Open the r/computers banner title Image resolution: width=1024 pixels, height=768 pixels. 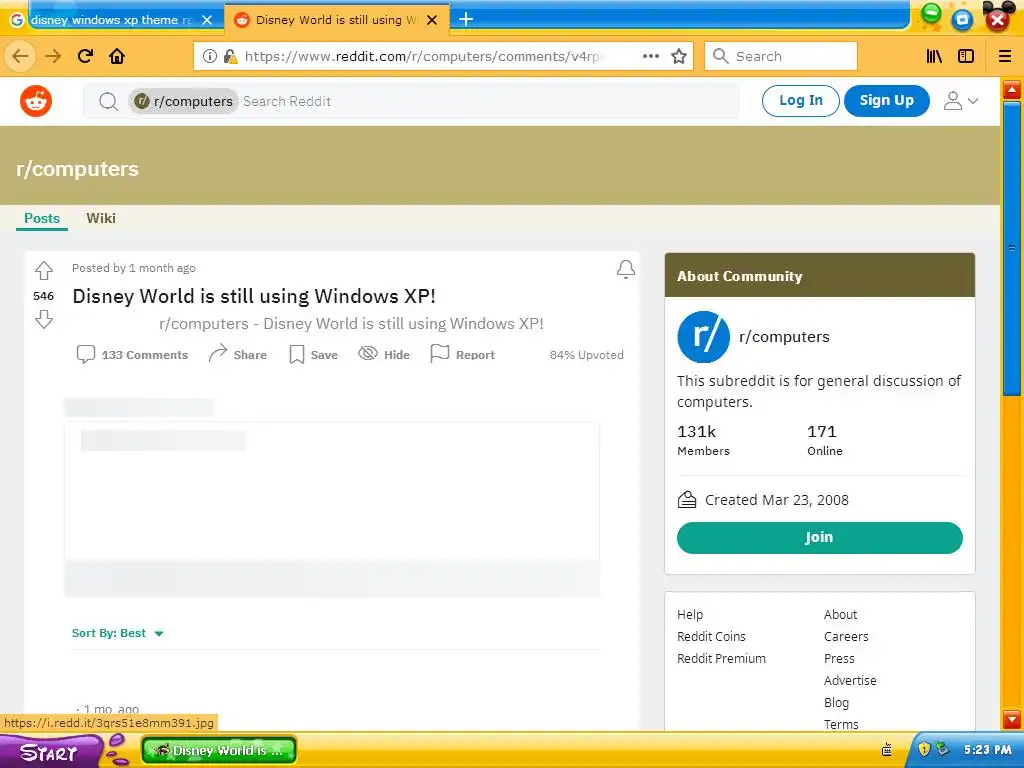tap(77, 168)
